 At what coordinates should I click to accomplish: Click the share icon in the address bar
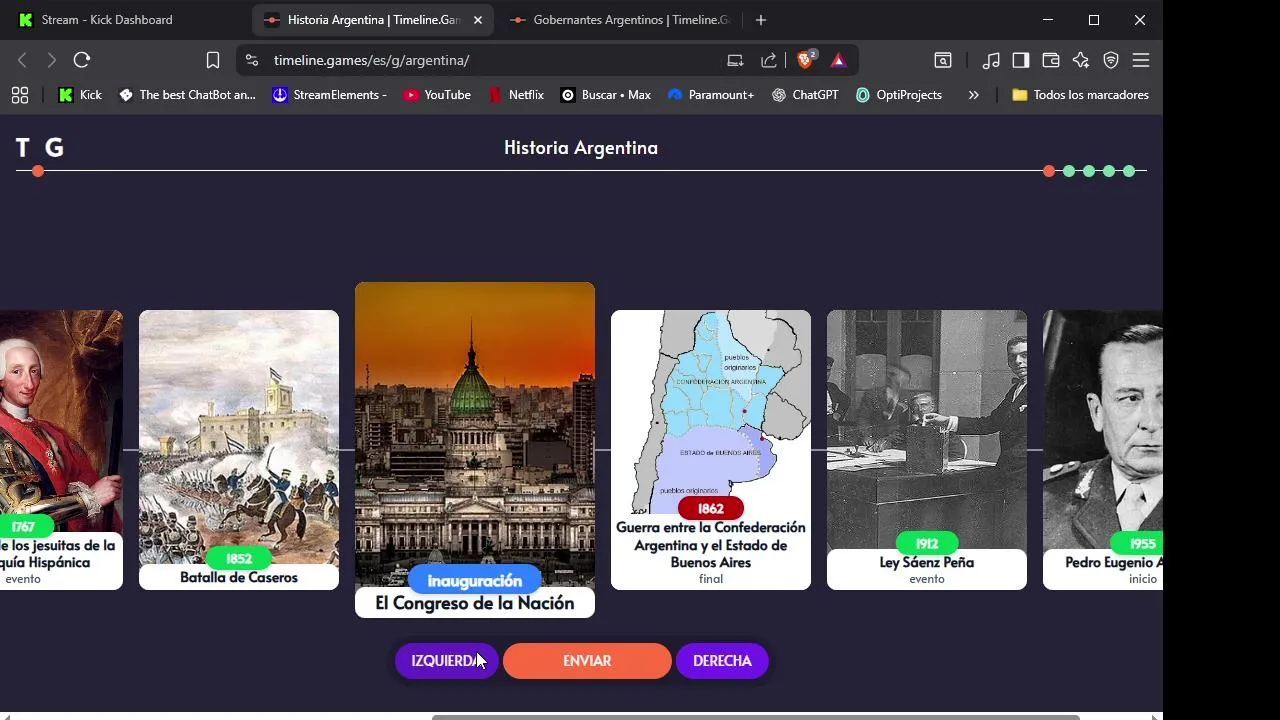769,60
